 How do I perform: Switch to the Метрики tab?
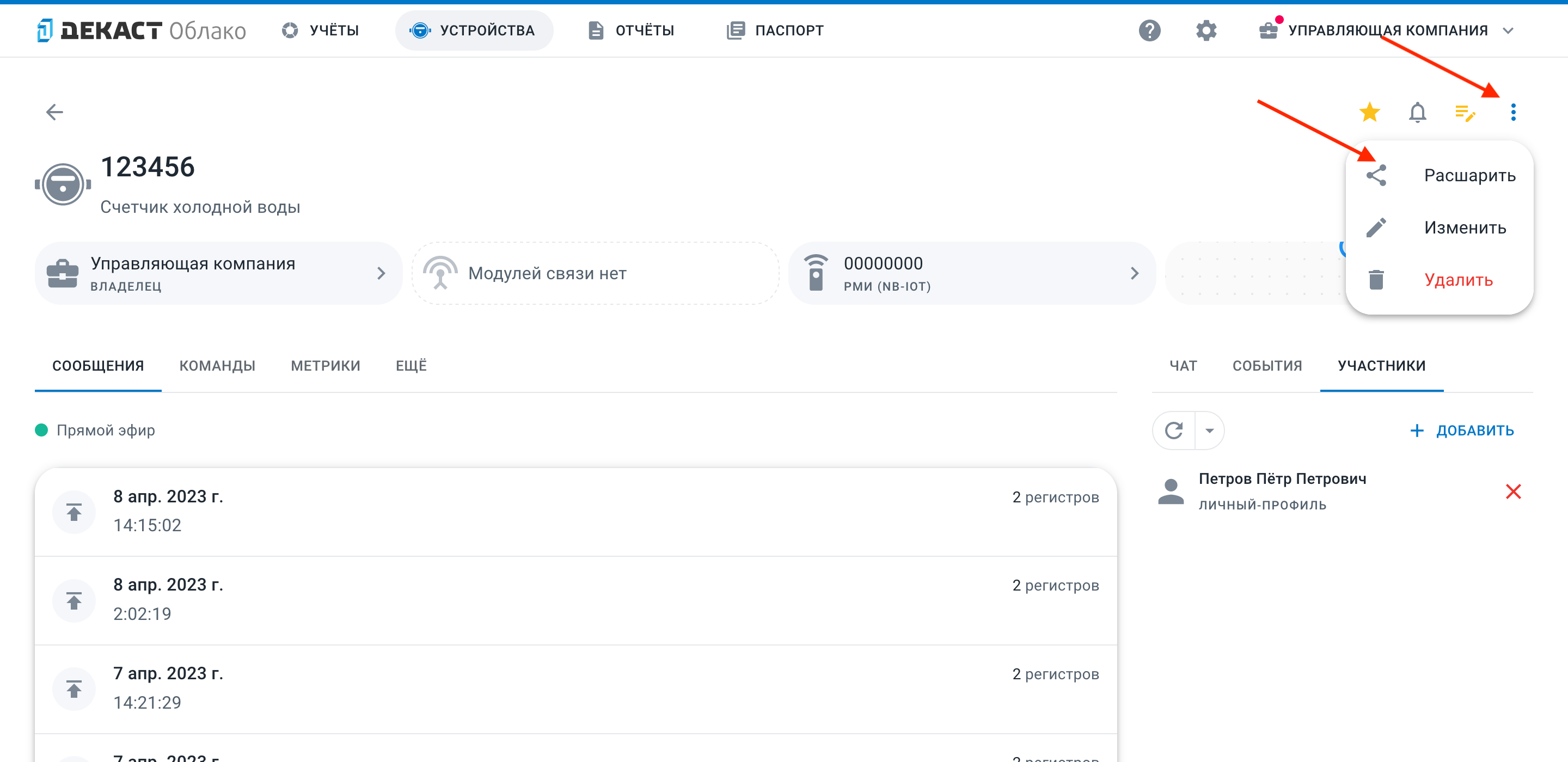click(x=326, y=366)
